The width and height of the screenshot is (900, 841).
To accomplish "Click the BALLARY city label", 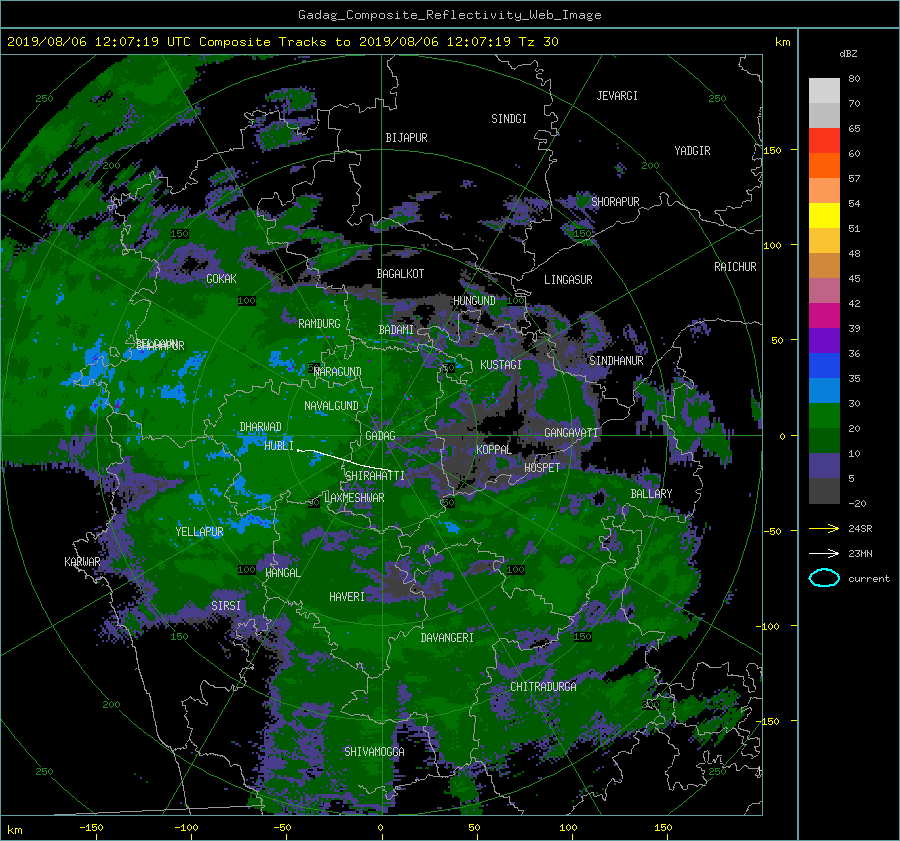I will click(651, 494).
